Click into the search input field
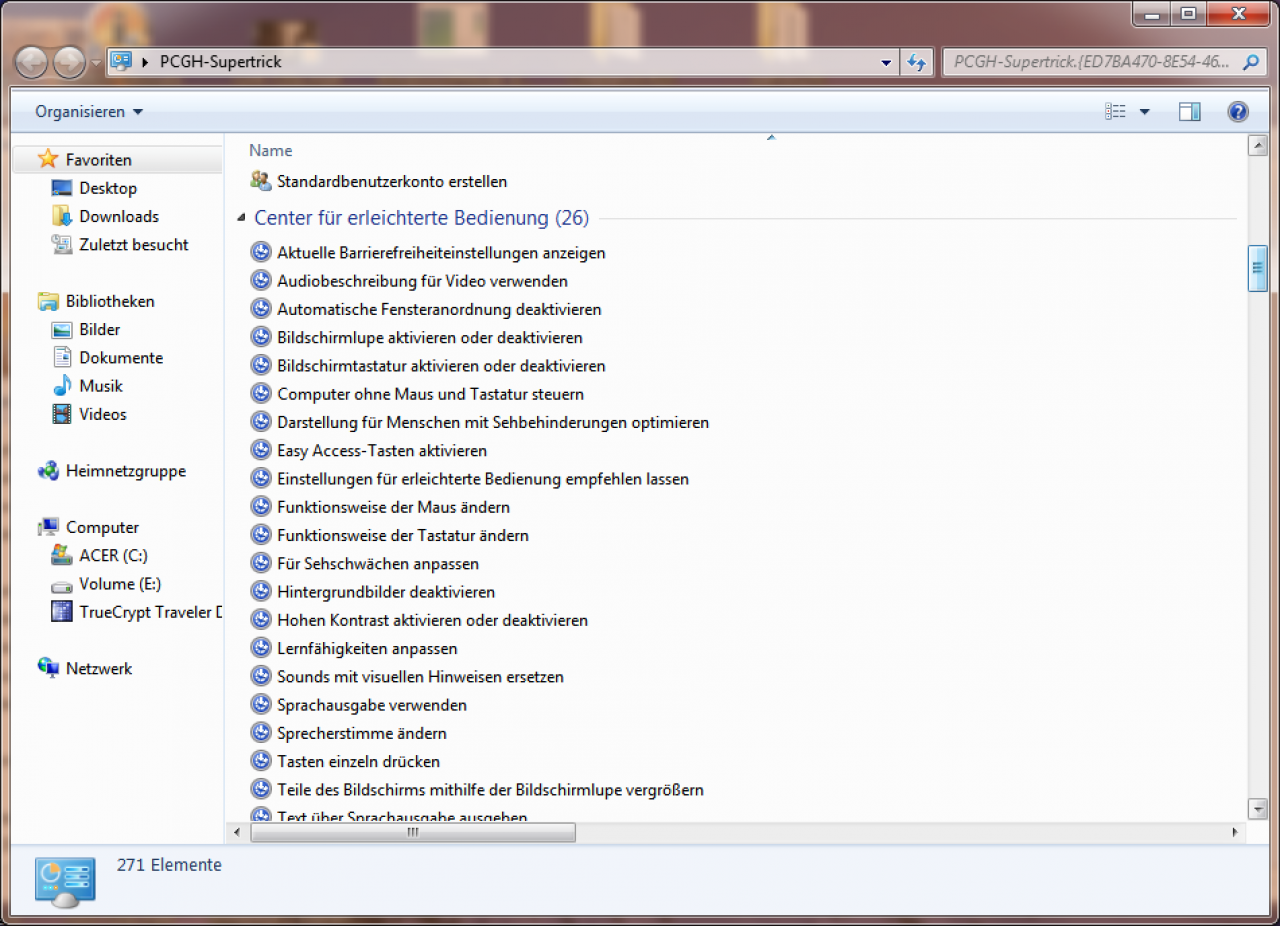Screen dimensions: 1280x926 pos(1090,62)
